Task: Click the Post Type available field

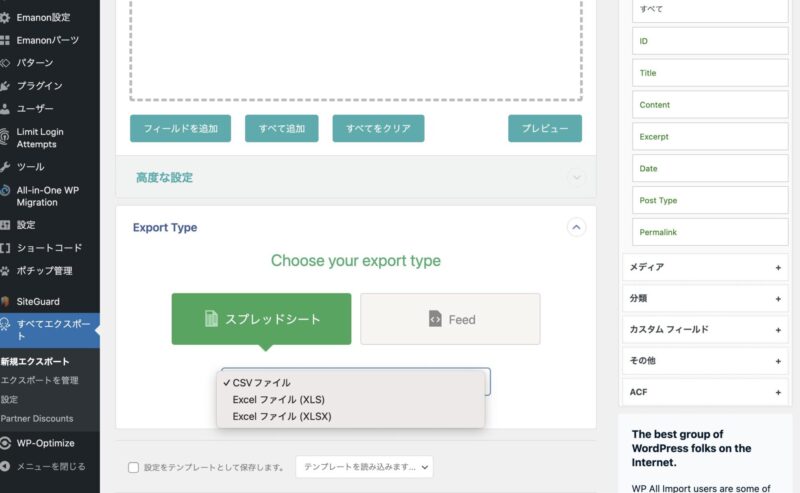Action: coord(710,200)
